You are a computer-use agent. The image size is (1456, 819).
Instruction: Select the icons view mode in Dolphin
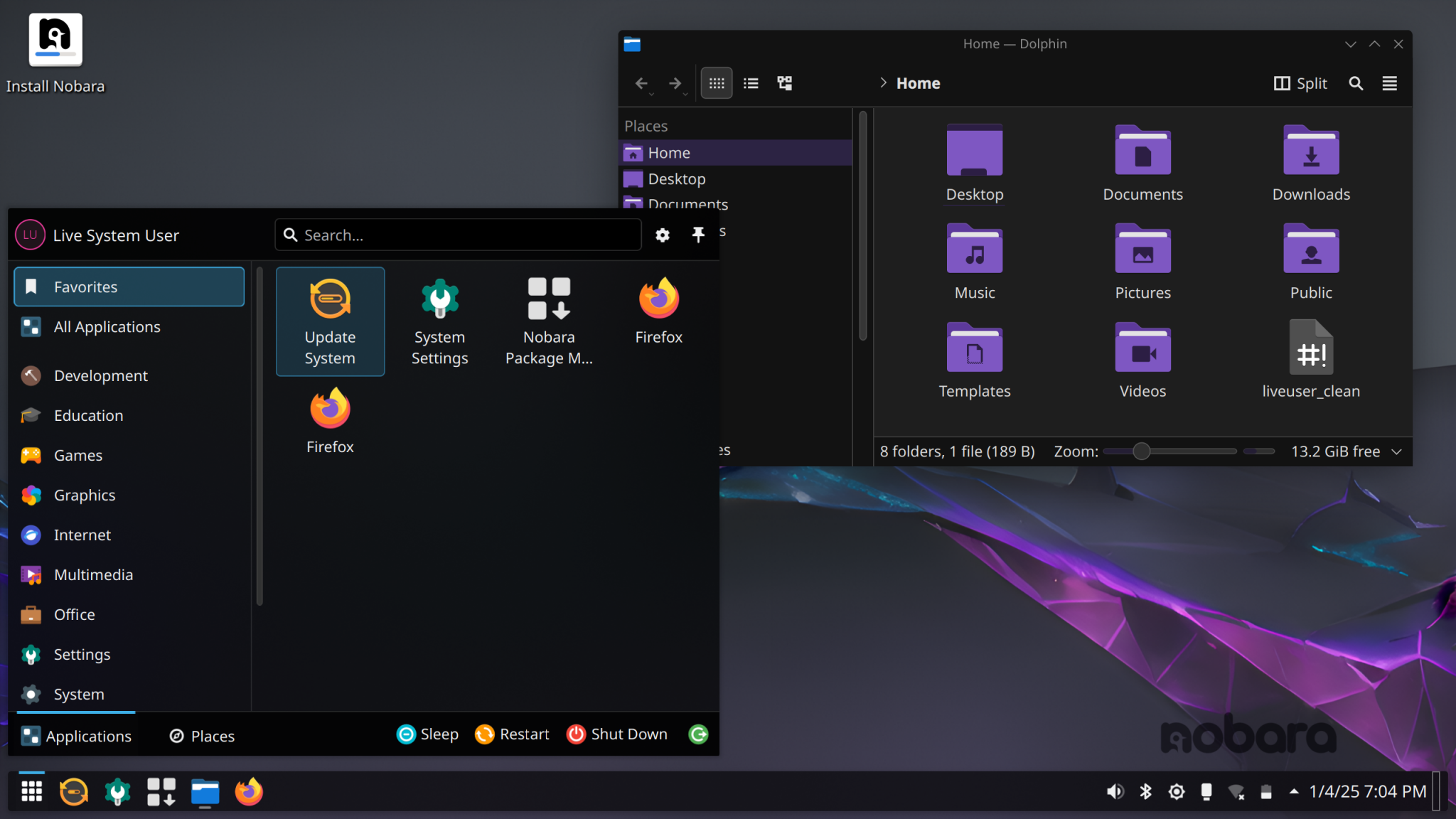716,83
